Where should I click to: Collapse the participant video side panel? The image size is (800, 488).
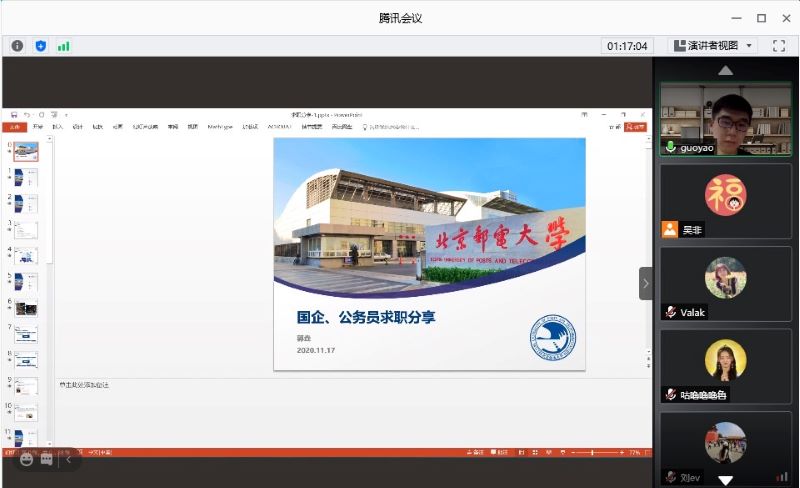(x=645, y=283)
